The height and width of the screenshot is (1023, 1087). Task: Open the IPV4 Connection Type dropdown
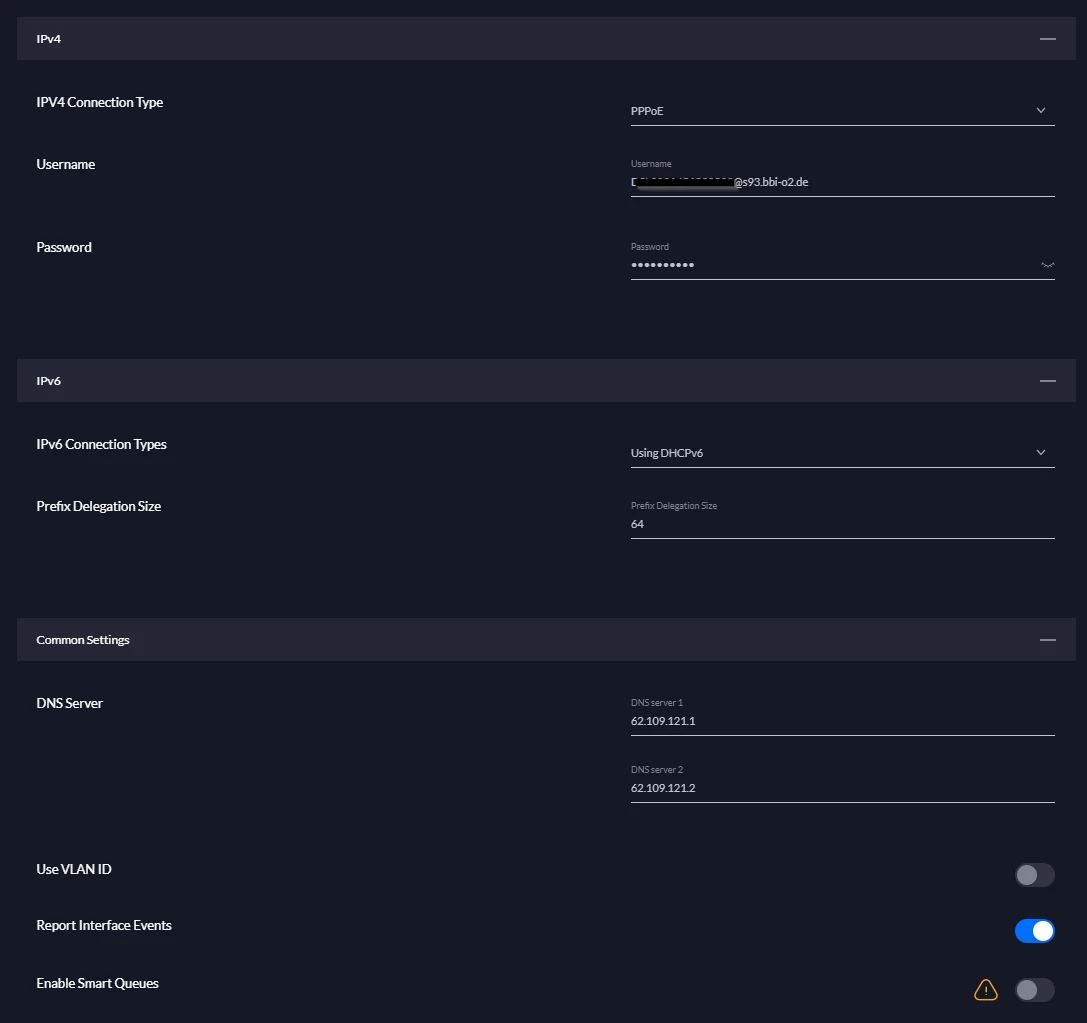1040,111
